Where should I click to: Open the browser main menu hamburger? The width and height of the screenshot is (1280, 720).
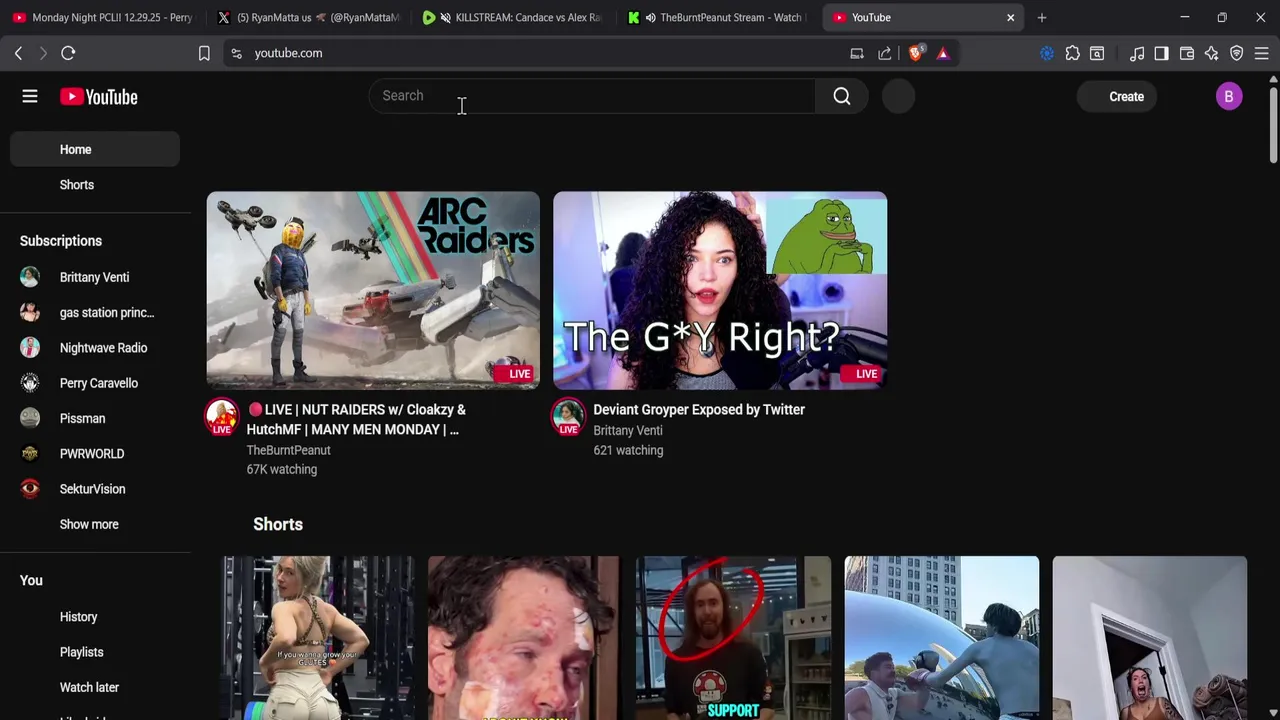coord(1262,53)
